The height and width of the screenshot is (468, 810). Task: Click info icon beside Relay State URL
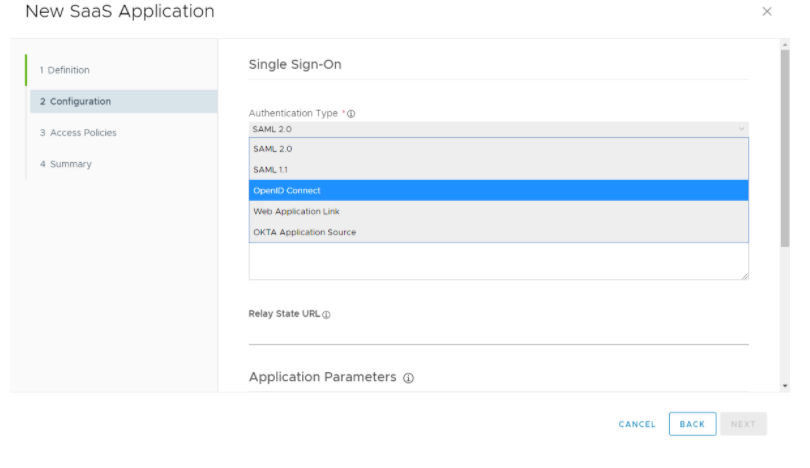tap(326, 315)
